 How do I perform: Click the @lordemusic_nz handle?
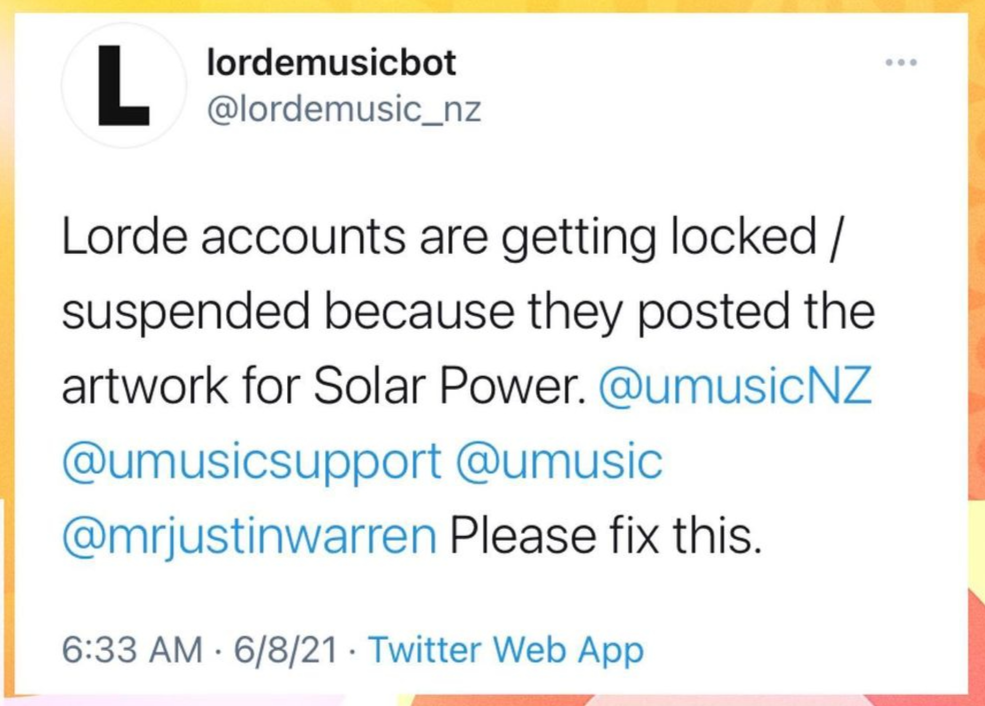[x=344, y=109]
